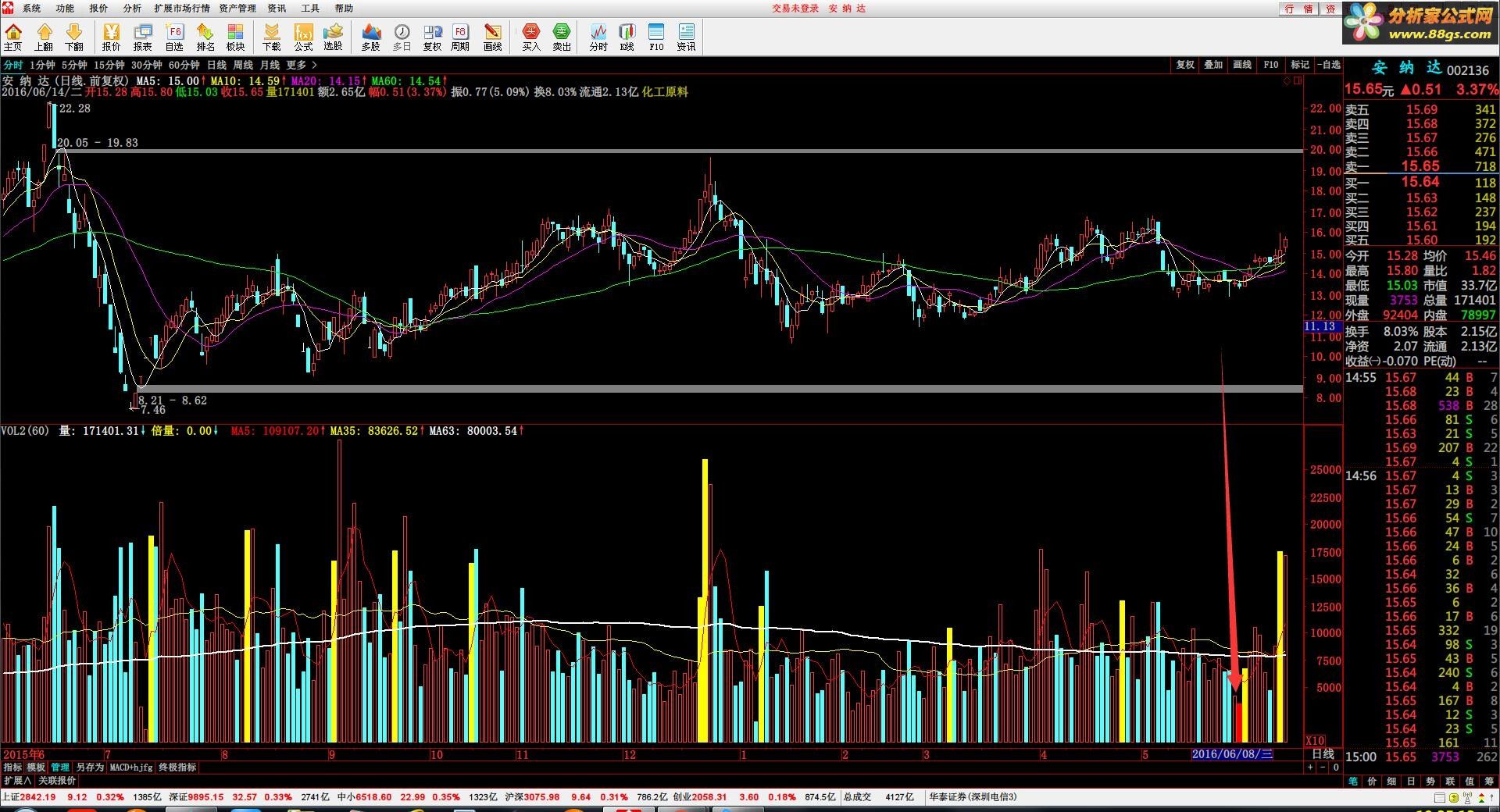Select the 60分钟 period tab
Screen dimensions: 1500x812
[184, 65]
